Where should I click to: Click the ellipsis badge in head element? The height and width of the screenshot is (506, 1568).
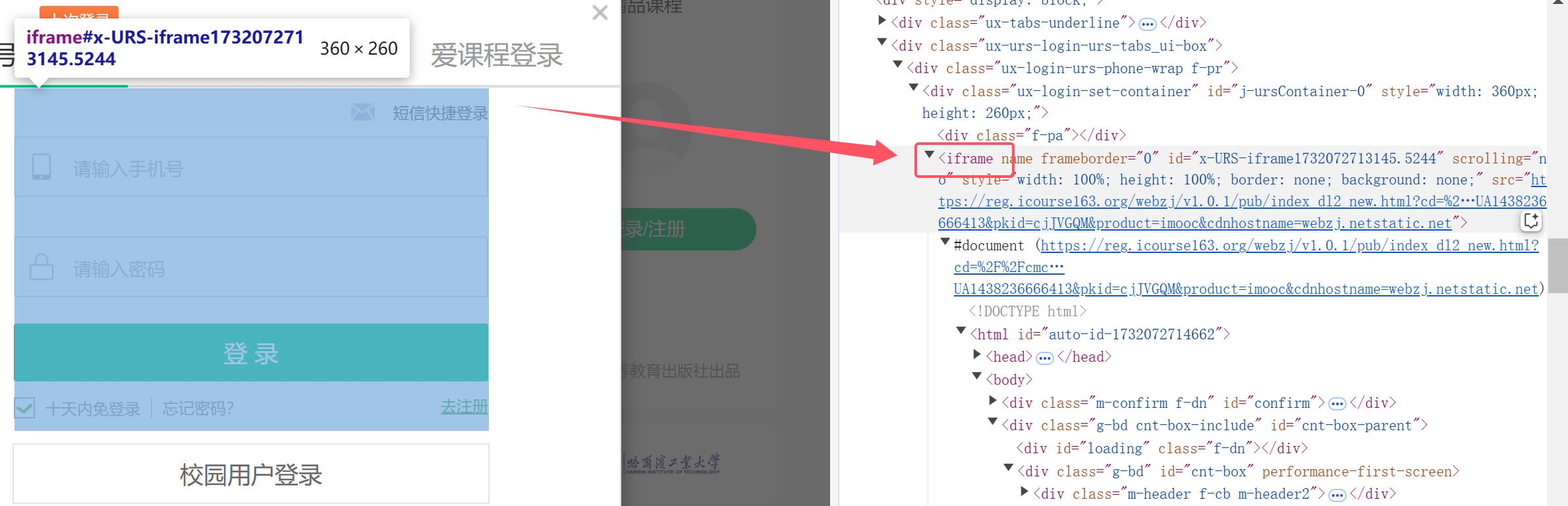pos(1045,358)
